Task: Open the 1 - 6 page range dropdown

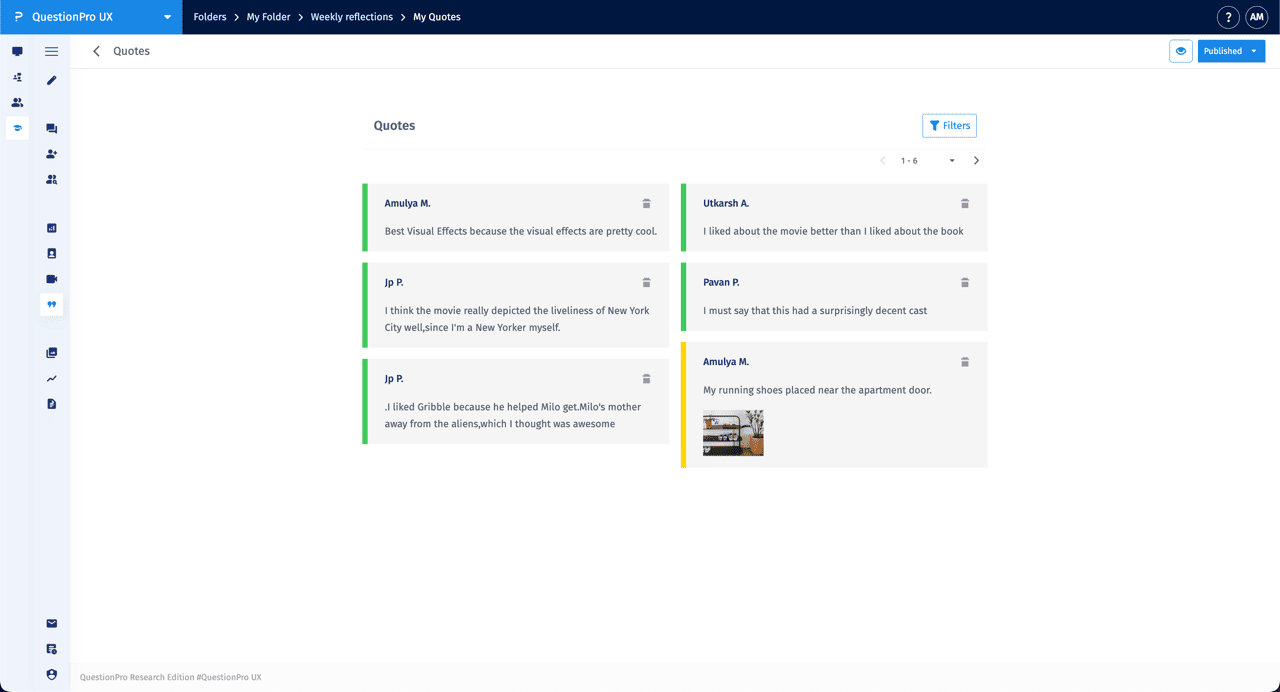Action: point(951,161)
